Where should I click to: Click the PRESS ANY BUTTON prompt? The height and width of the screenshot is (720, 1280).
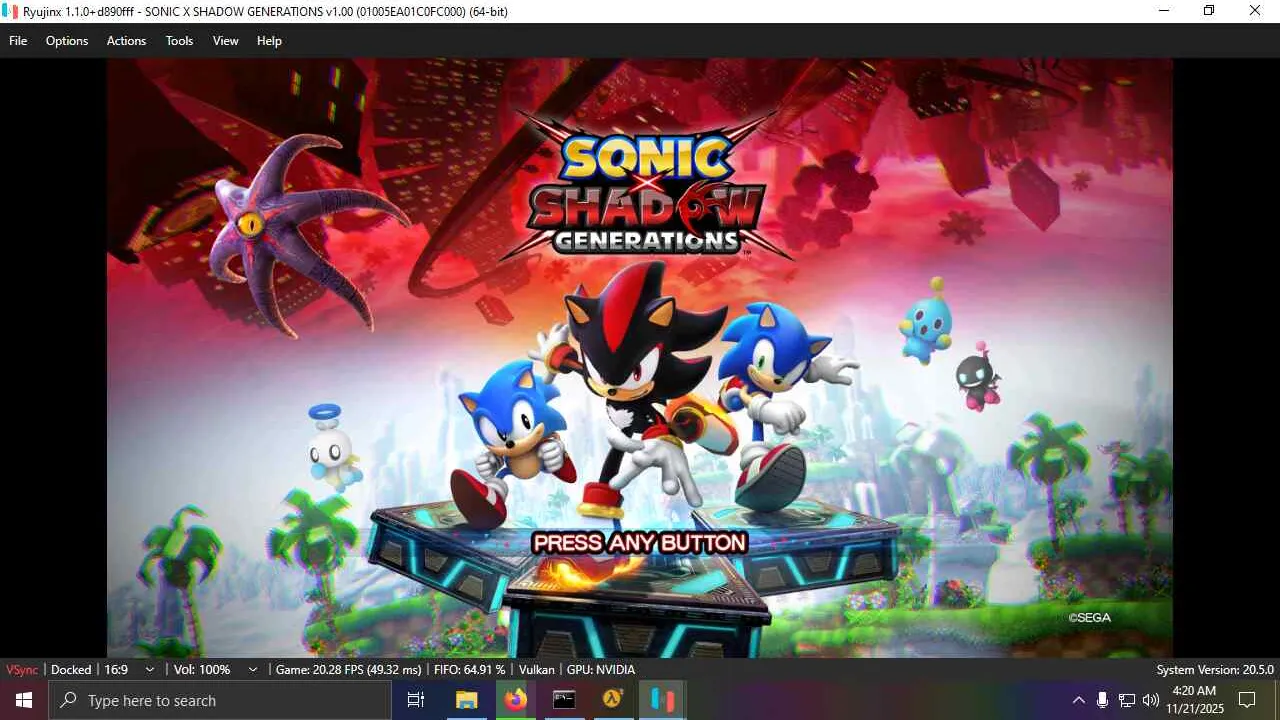[640, 543]
